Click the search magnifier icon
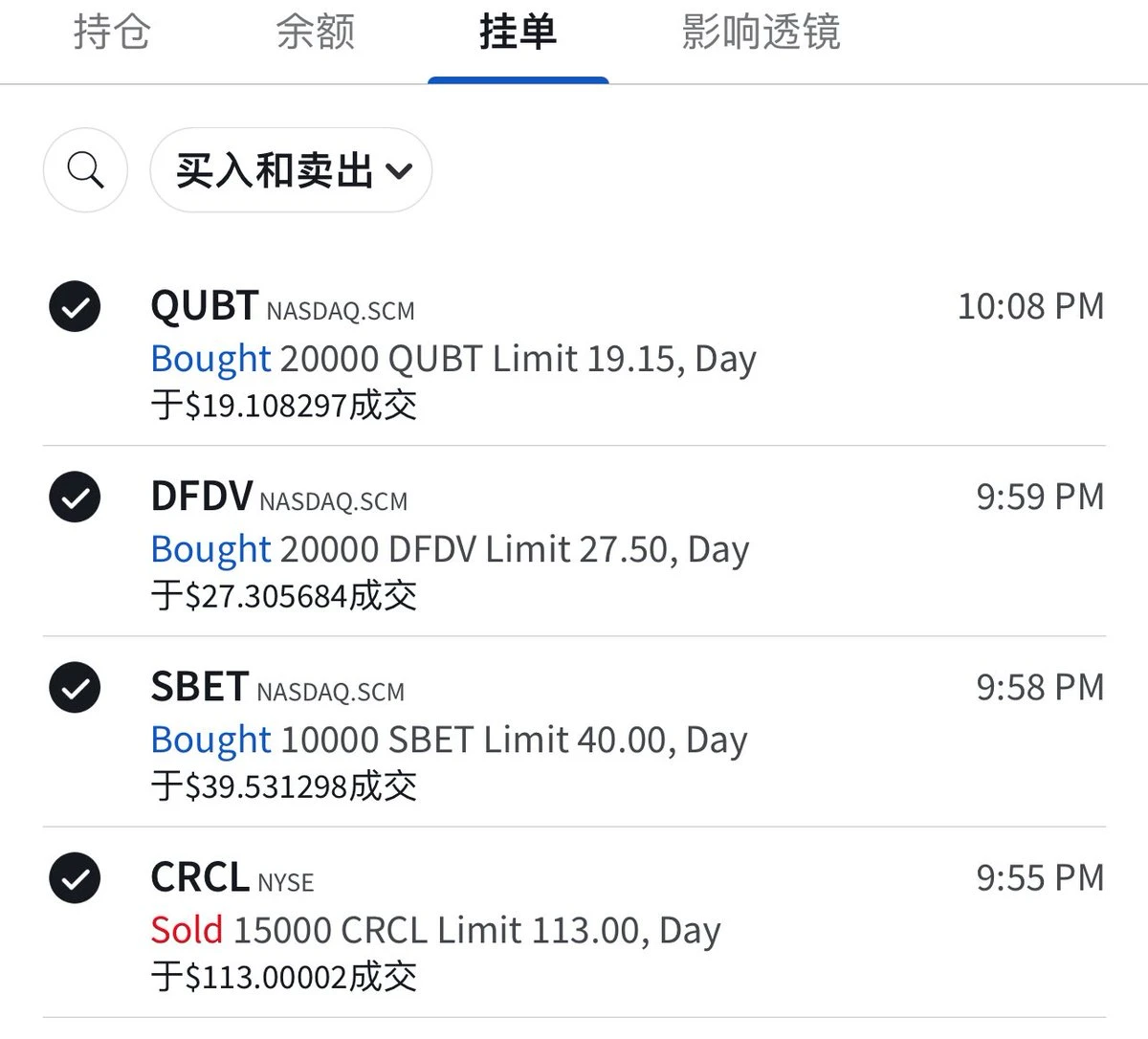Viewport: 1148px width, 1039px height. click(85, 170)
